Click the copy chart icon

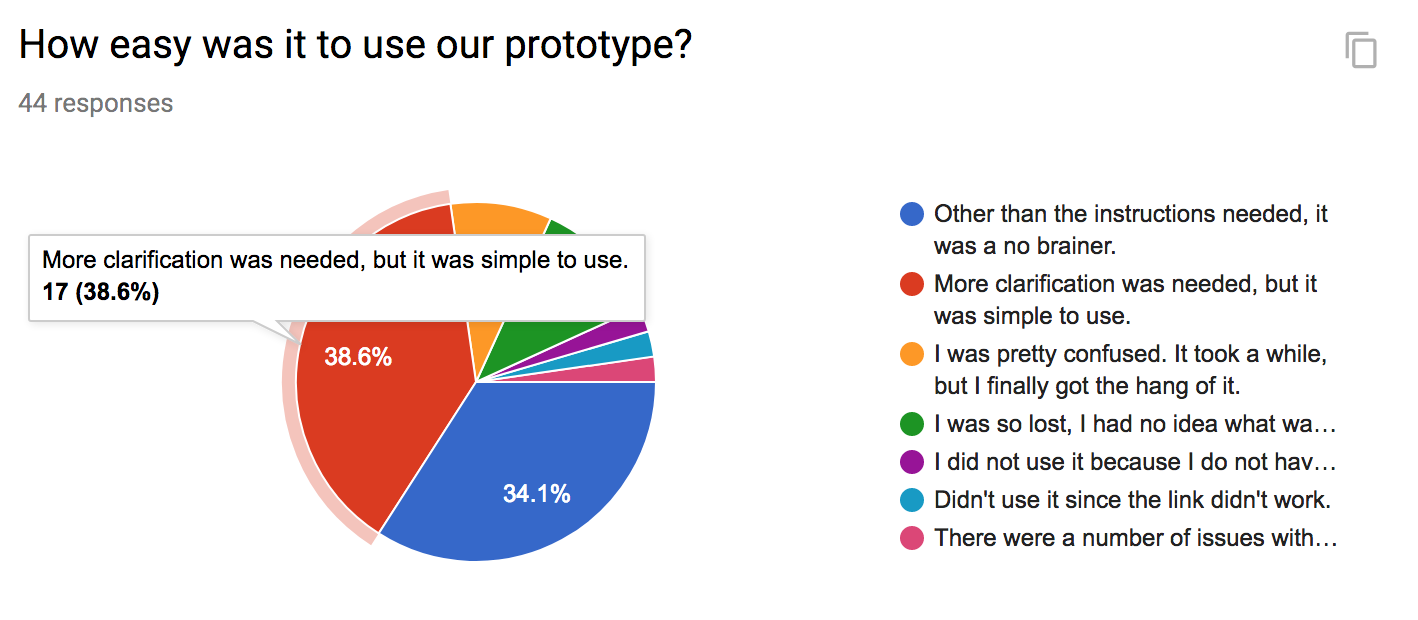(1361, 50)
